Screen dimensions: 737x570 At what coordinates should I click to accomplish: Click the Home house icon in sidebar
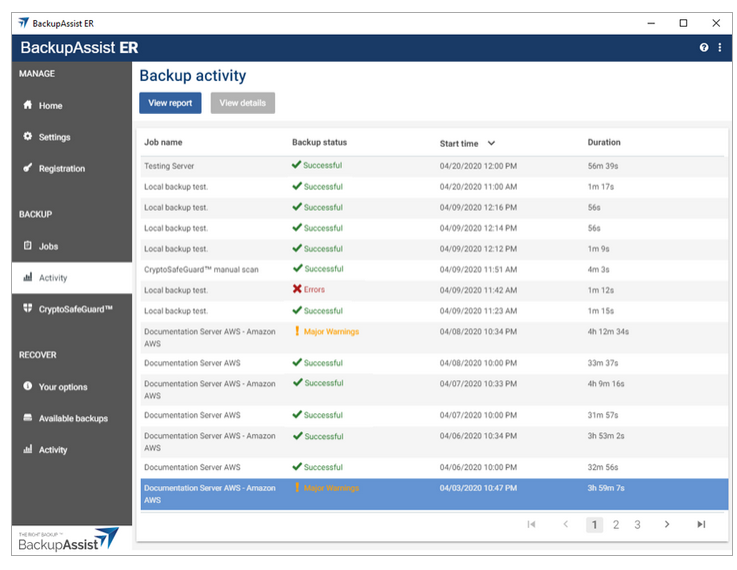click(28, 105)
